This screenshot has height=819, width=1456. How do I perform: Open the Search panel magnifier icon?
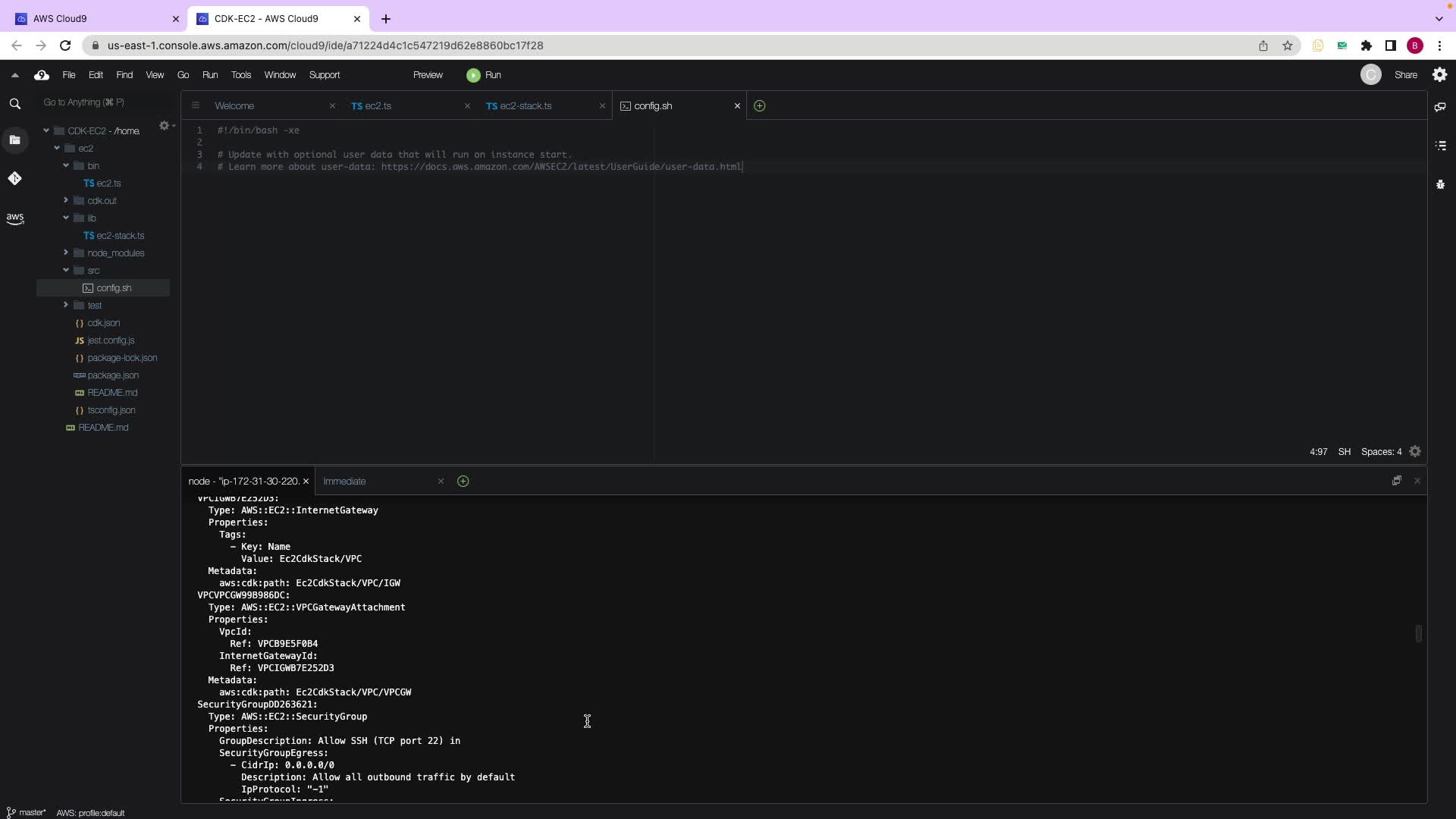click(x=14, y=104)
